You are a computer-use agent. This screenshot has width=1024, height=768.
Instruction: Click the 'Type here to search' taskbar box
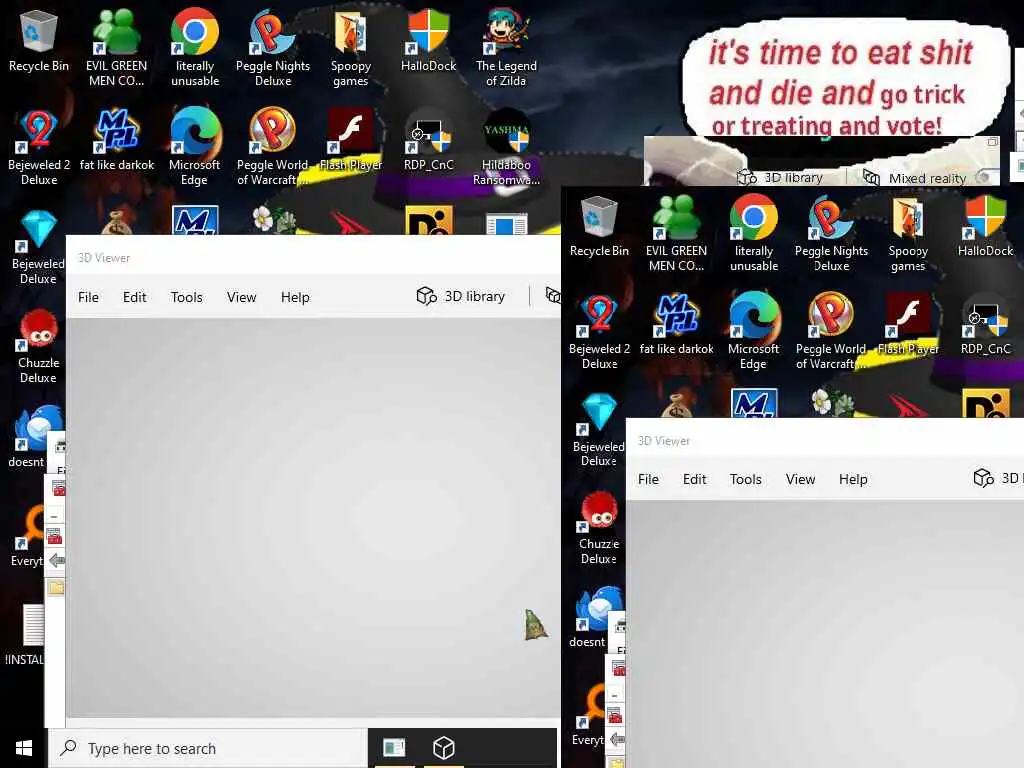208,748
